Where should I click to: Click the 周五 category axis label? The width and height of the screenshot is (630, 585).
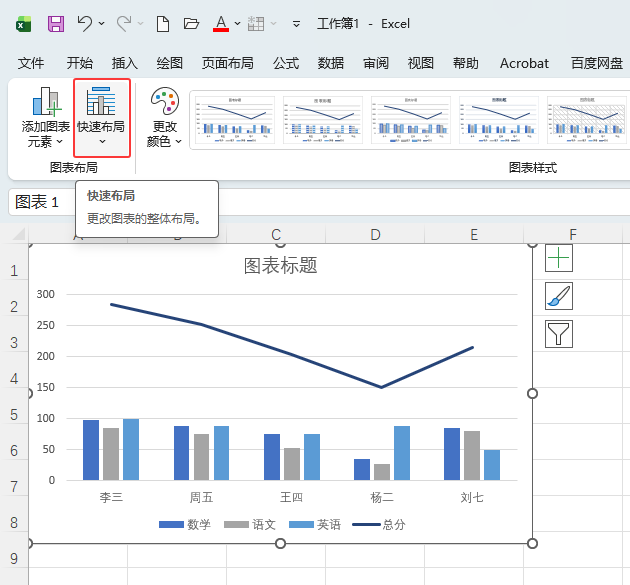tap(201, 497)
